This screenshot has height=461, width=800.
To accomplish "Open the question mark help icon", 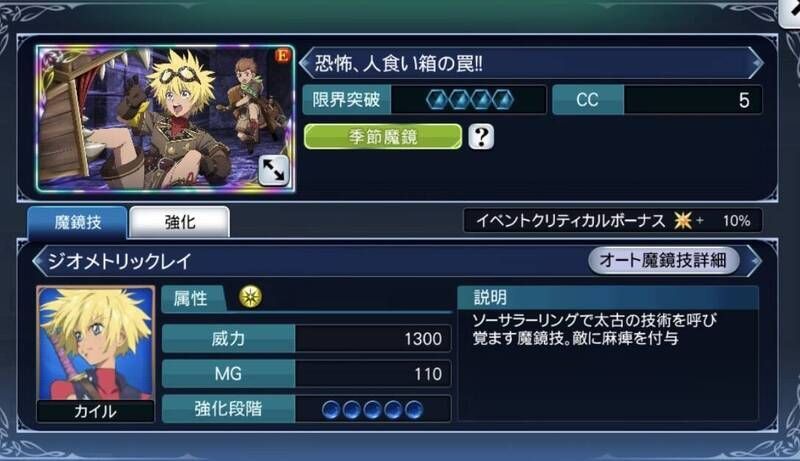I will (481, 137).
